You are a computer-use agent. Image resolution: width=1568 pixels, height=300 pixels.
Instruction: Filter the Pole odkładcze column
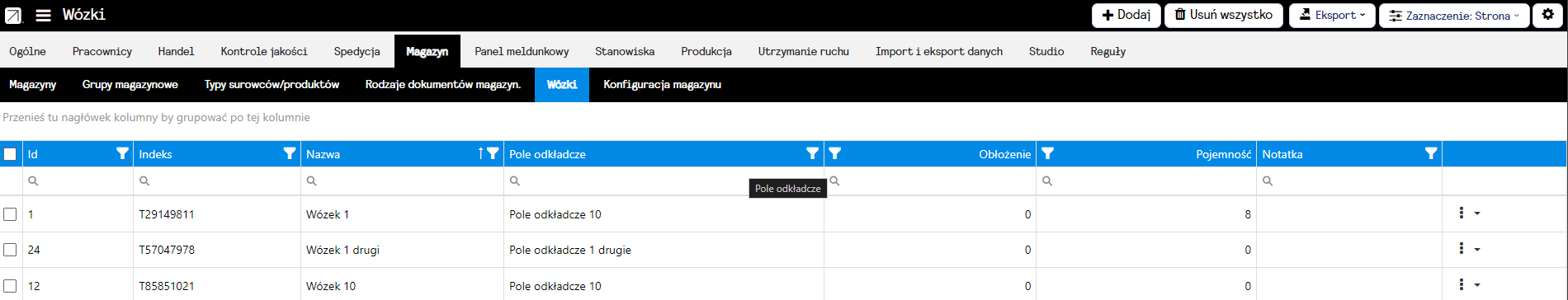coord(812,153)
